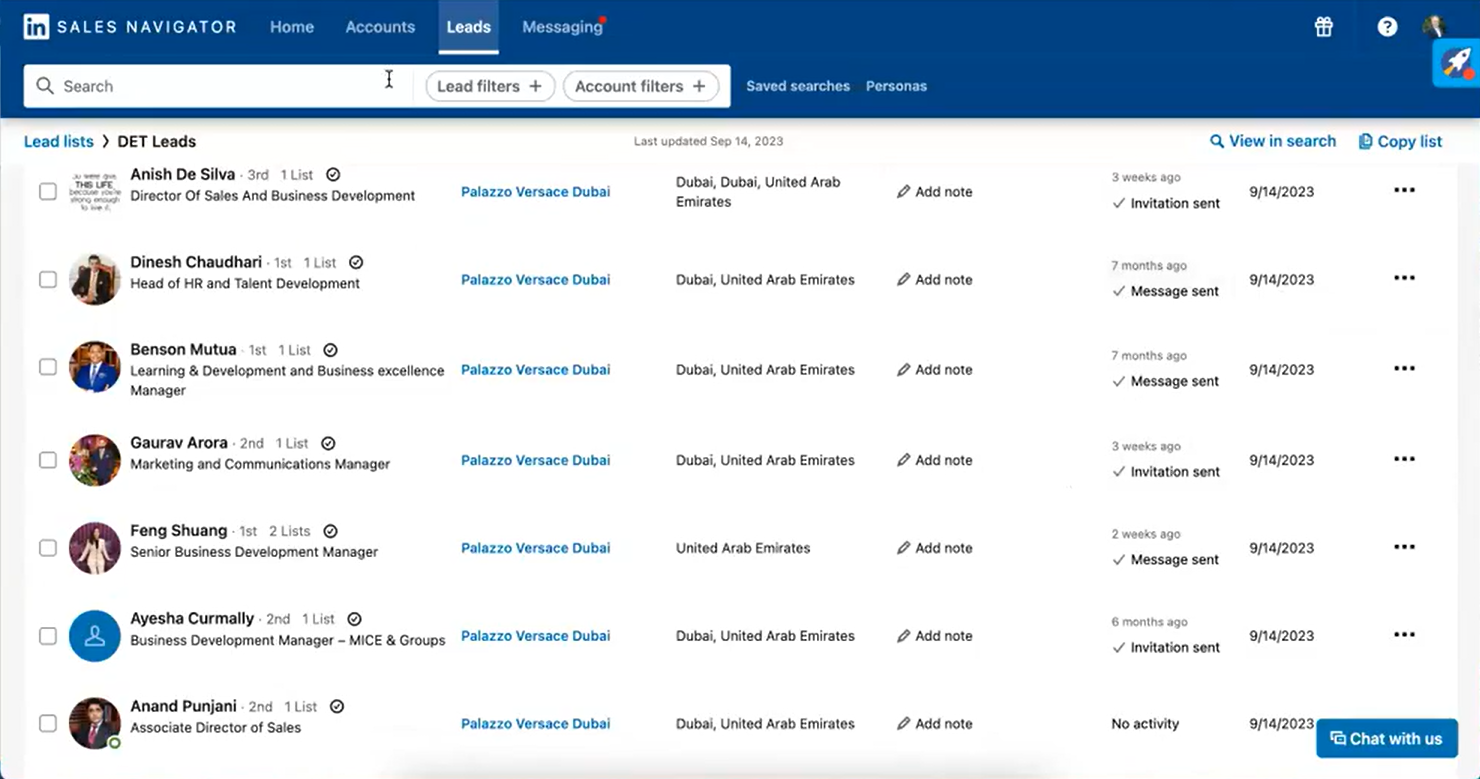The width and height of the screenshot is (1480, 779).
Task: Go to the Home tab
Action: tap(292, 27)
